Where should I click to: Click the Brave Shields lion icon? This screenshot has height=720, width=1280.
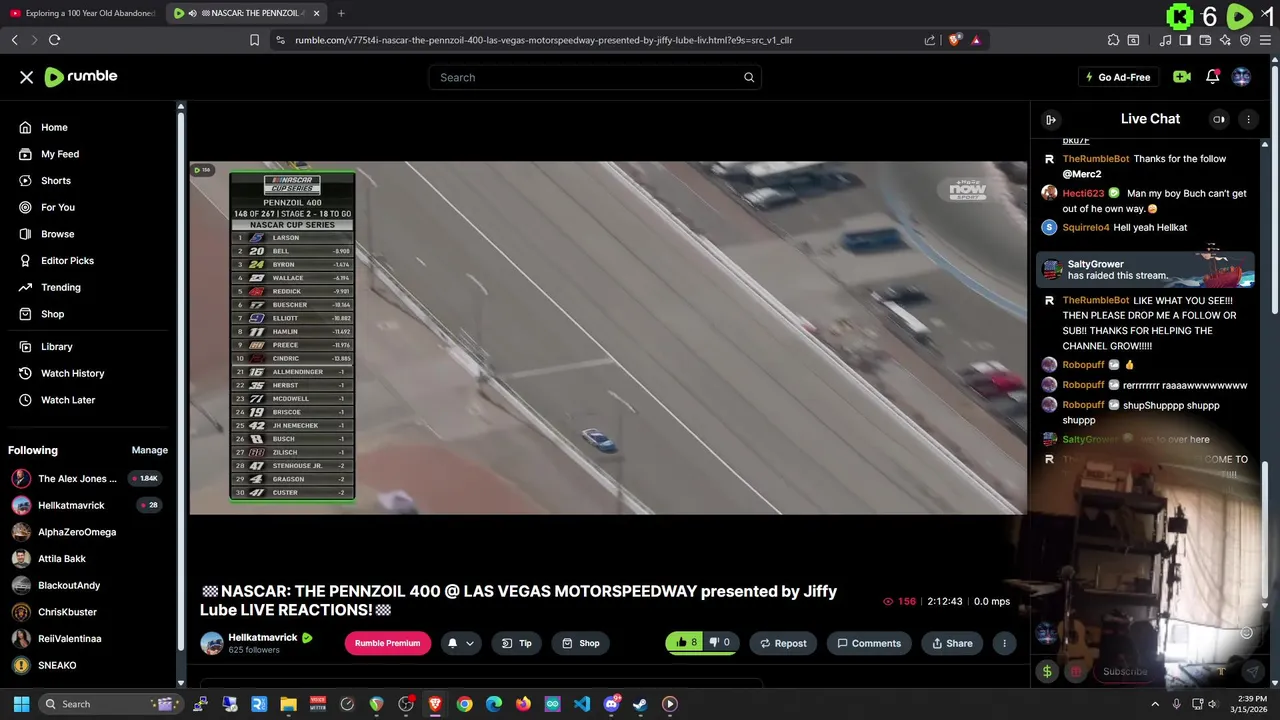(x=954, y=40)
